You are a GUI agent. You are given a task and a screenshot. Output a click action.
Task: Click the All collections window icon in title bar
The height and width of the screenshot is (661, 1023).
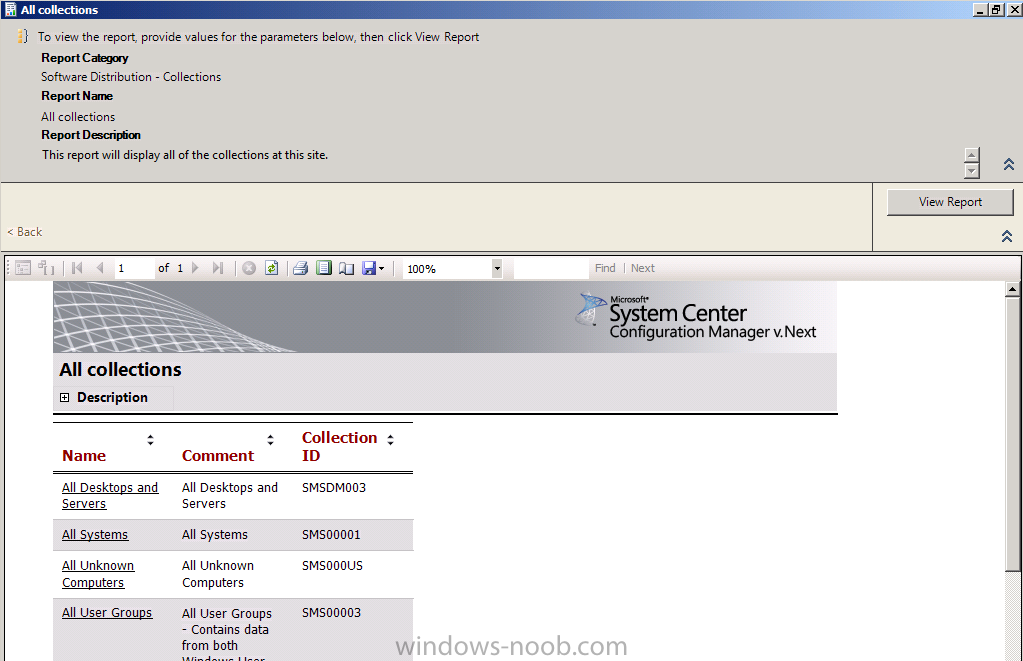[x=10, y=10]
